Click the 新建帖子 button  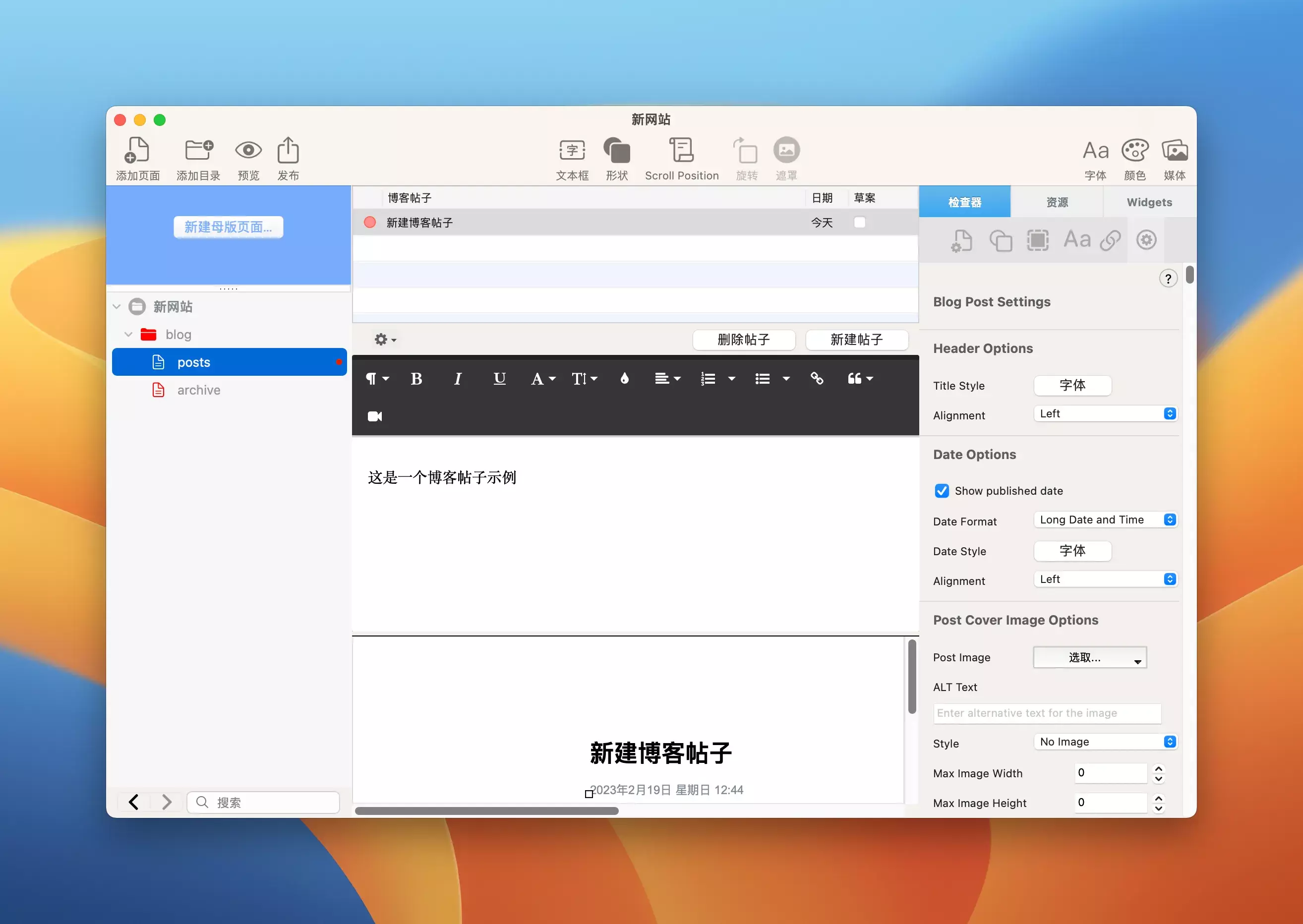[856, 340]
